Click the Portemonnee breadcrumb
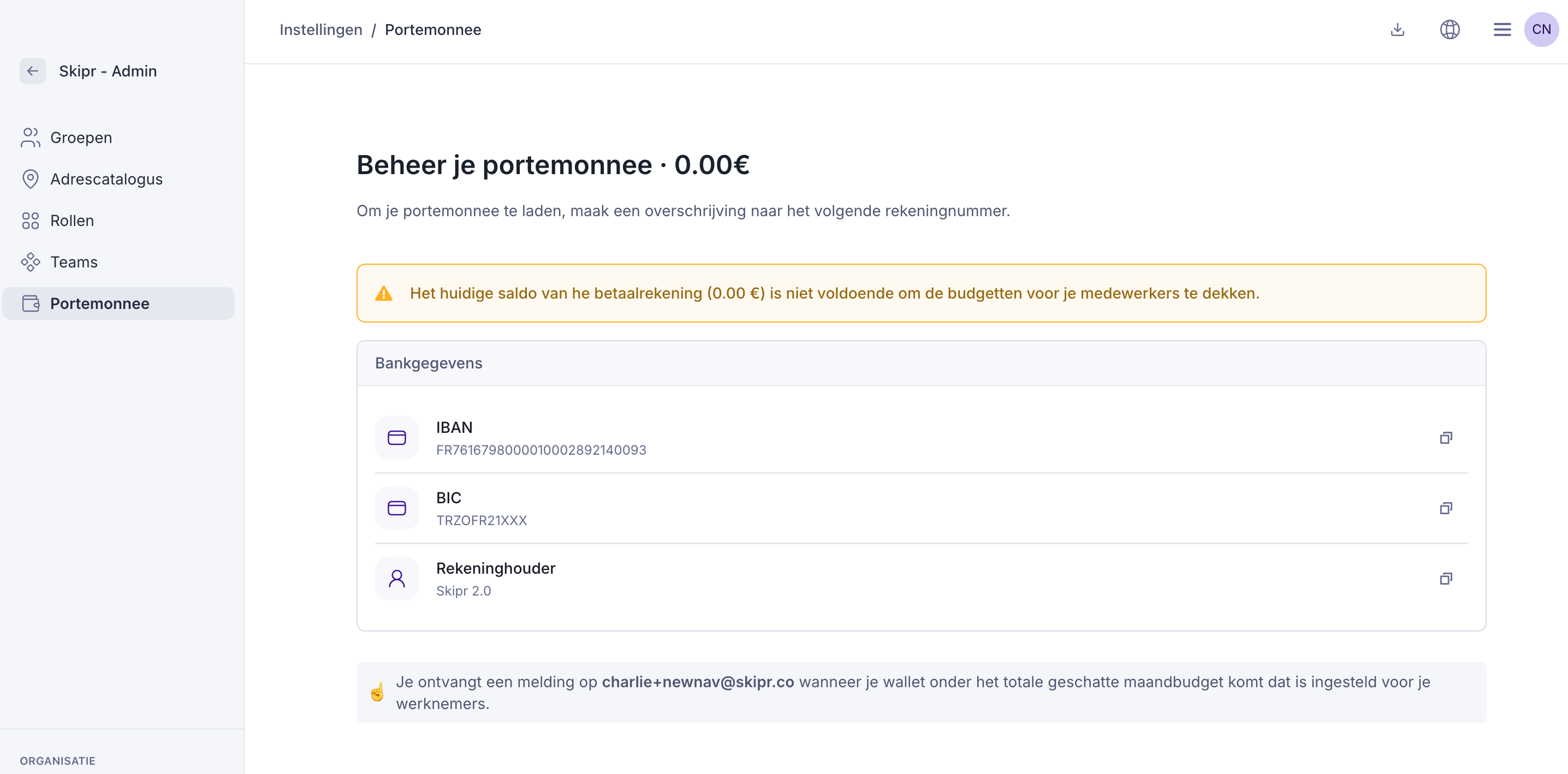 click(433, 29)
